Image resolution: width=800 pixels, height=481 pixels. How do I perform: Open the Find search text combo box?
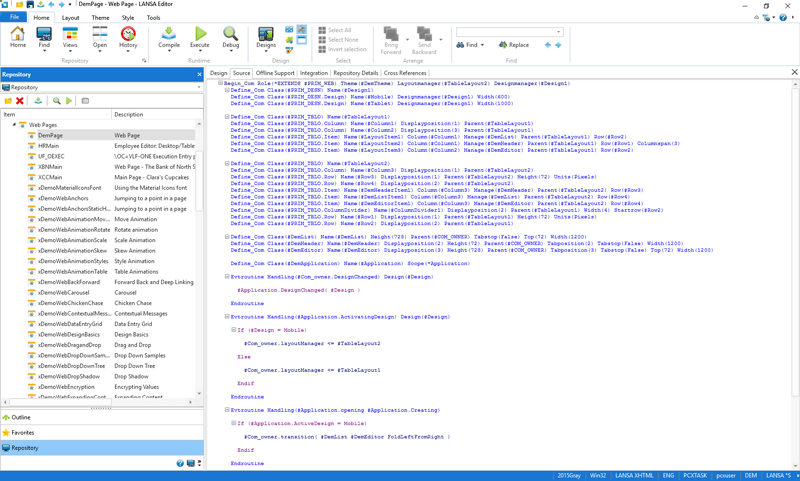tap(508, 32)
